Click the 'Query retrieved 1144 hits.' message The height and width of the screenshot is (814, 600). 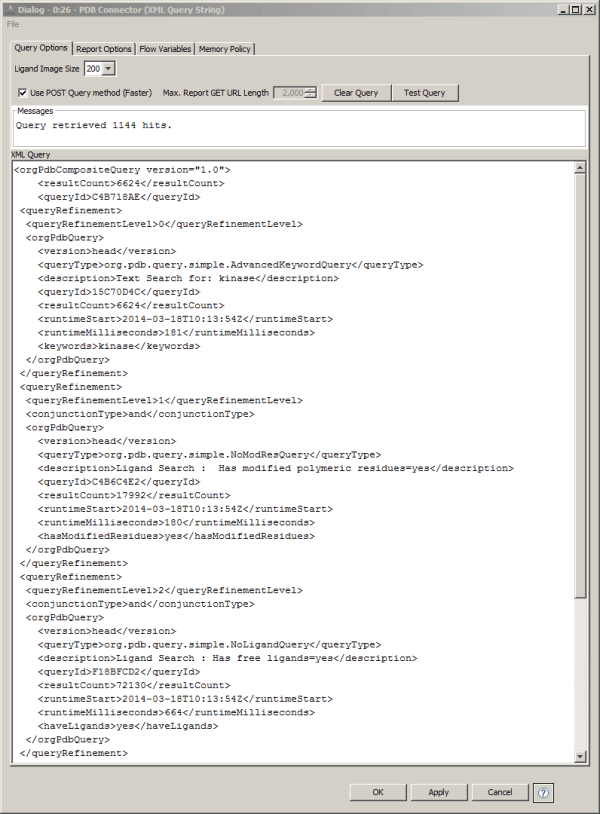(93, 125)
